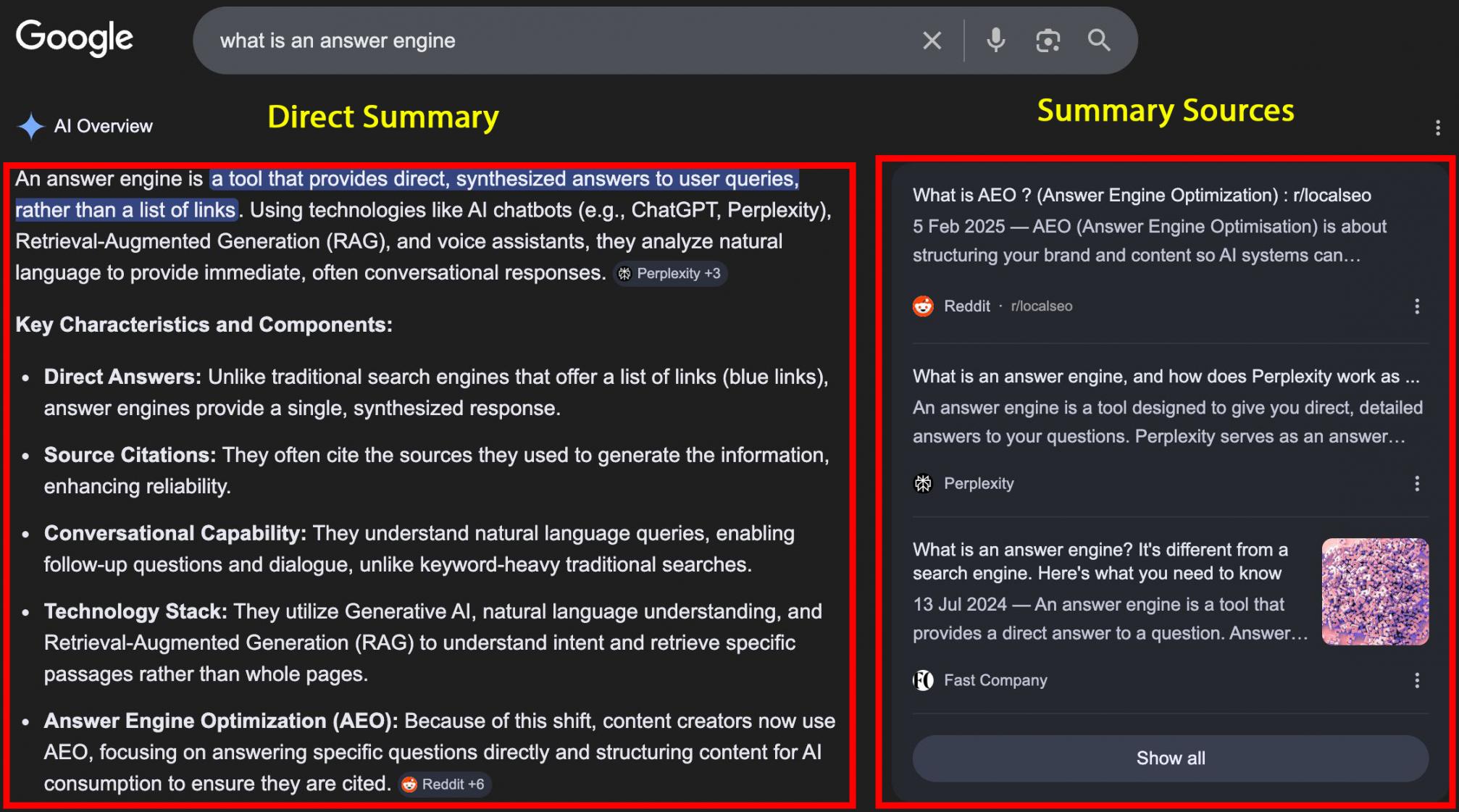Click the Google logo
Screen dimensions: 1459x812
(x=75, y=38)
